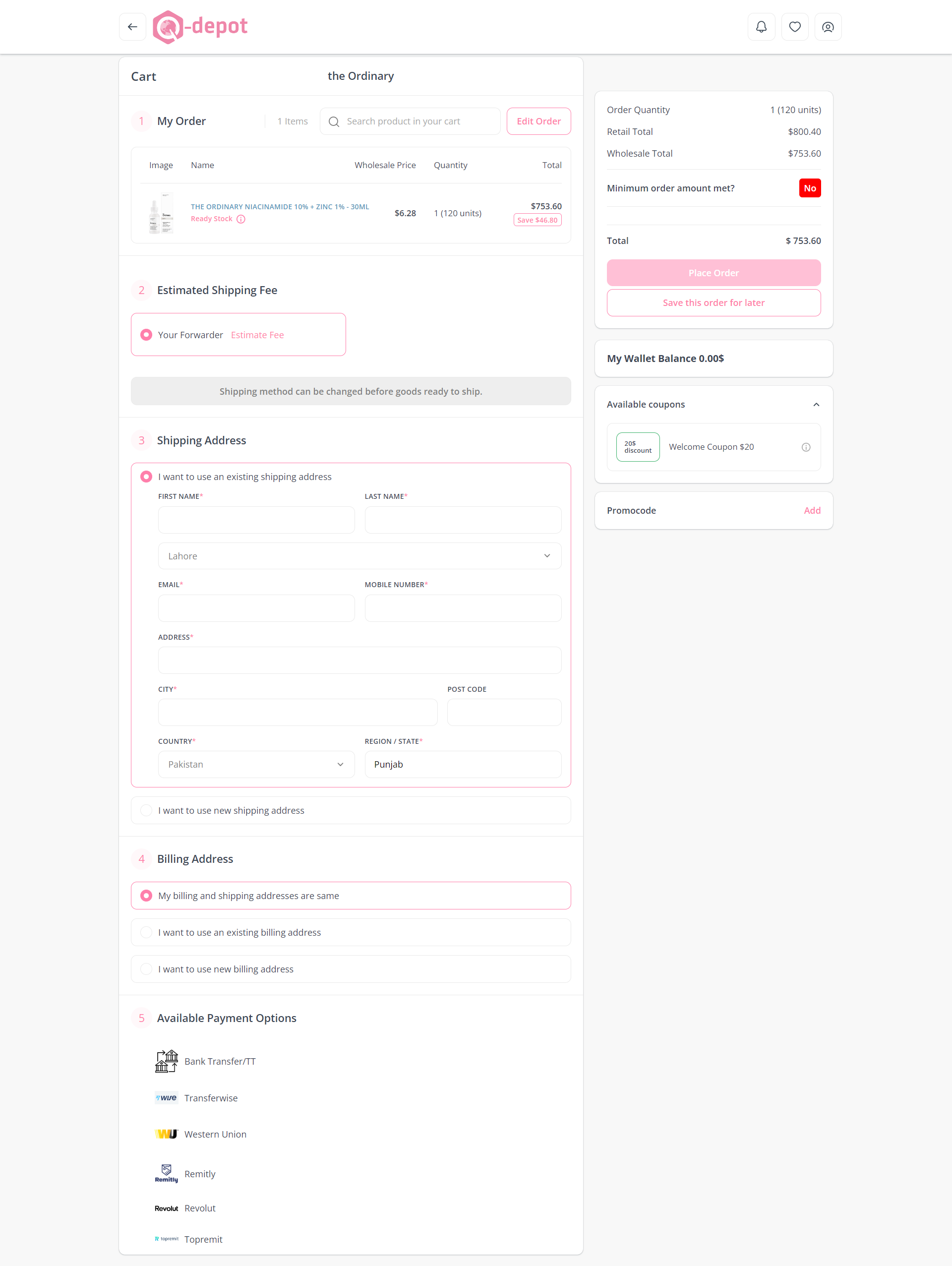This screenshot has height=1266, width=952.
Task: Click the Save $46.80 badge
Action: pos(537,220)
